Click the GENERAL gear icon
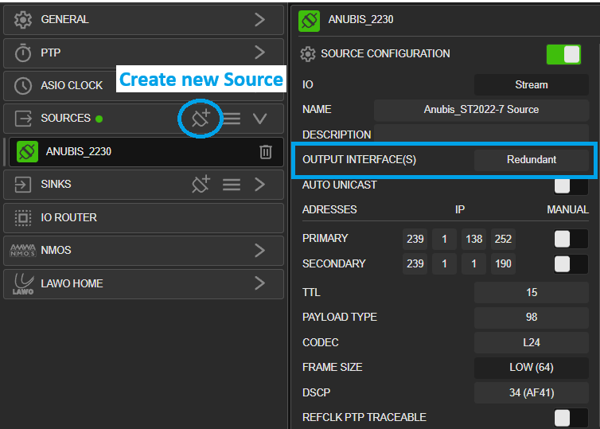The width and height of the screenshot is (600, 429). (x=23, y=20)
